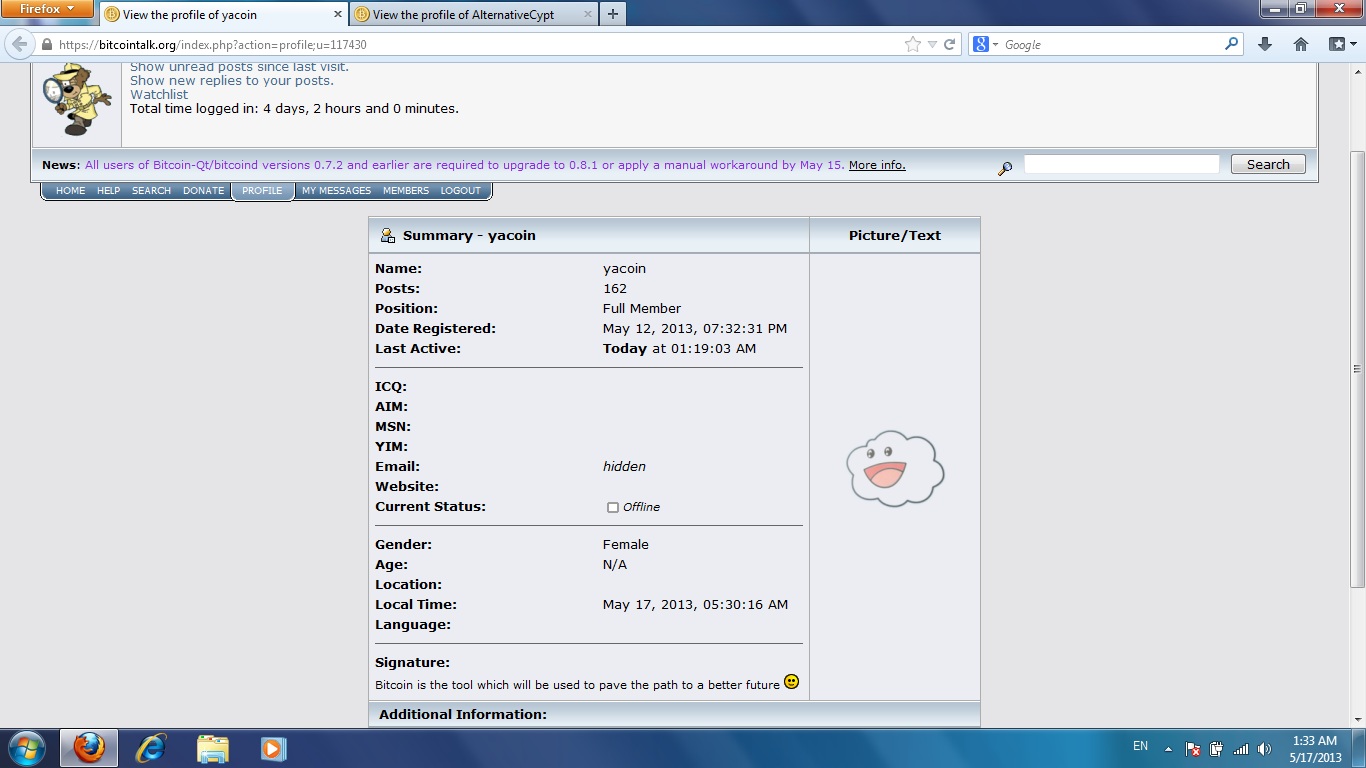
Task: Click LOGOUT in forum menu
Action: point(461,190)
